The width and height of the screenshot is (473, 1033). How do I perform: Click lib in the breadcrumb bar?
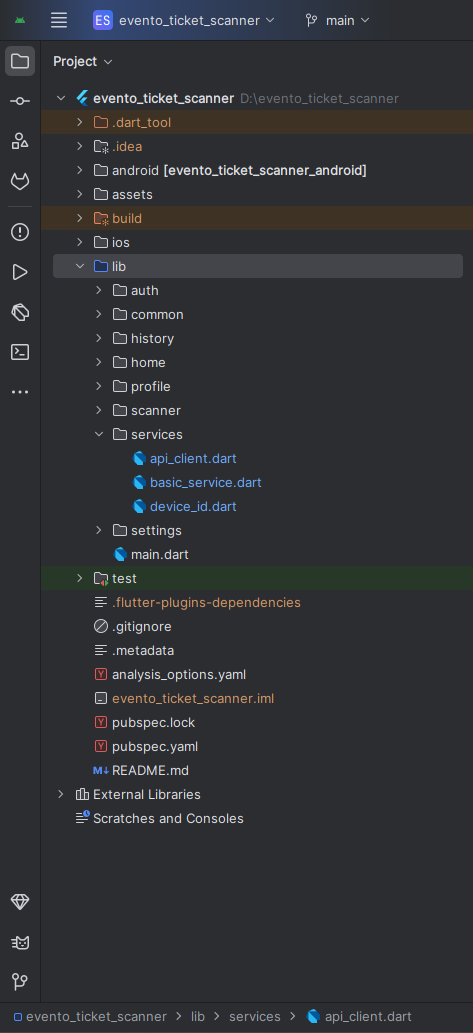pos(198,1017)
